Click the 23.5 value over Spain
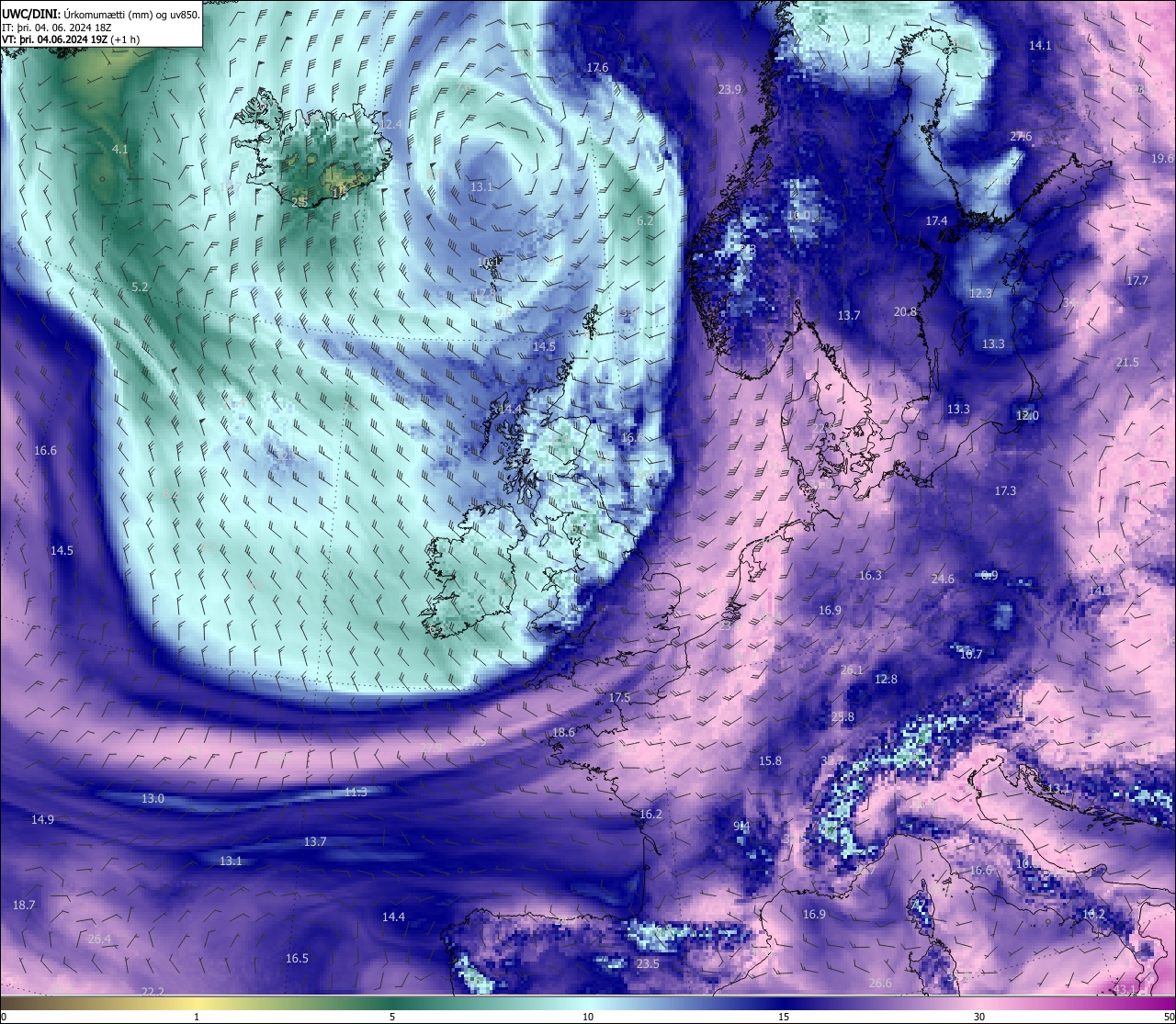The image size is (1176, 1024). 648,963
